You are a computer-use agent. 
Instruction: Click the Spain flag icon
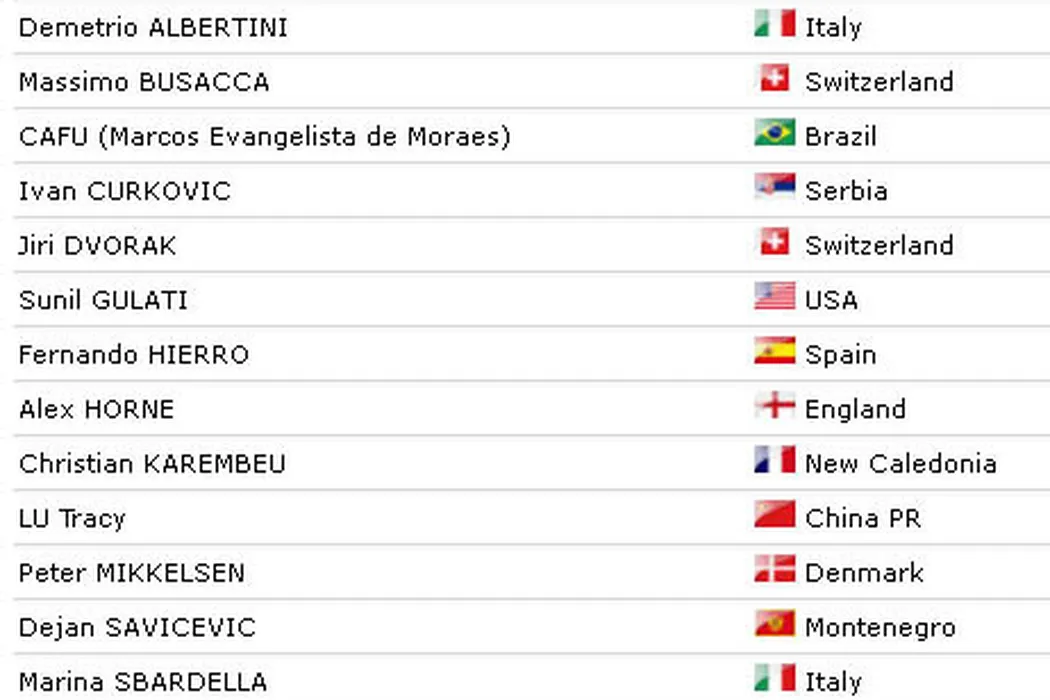coord(774,352)
